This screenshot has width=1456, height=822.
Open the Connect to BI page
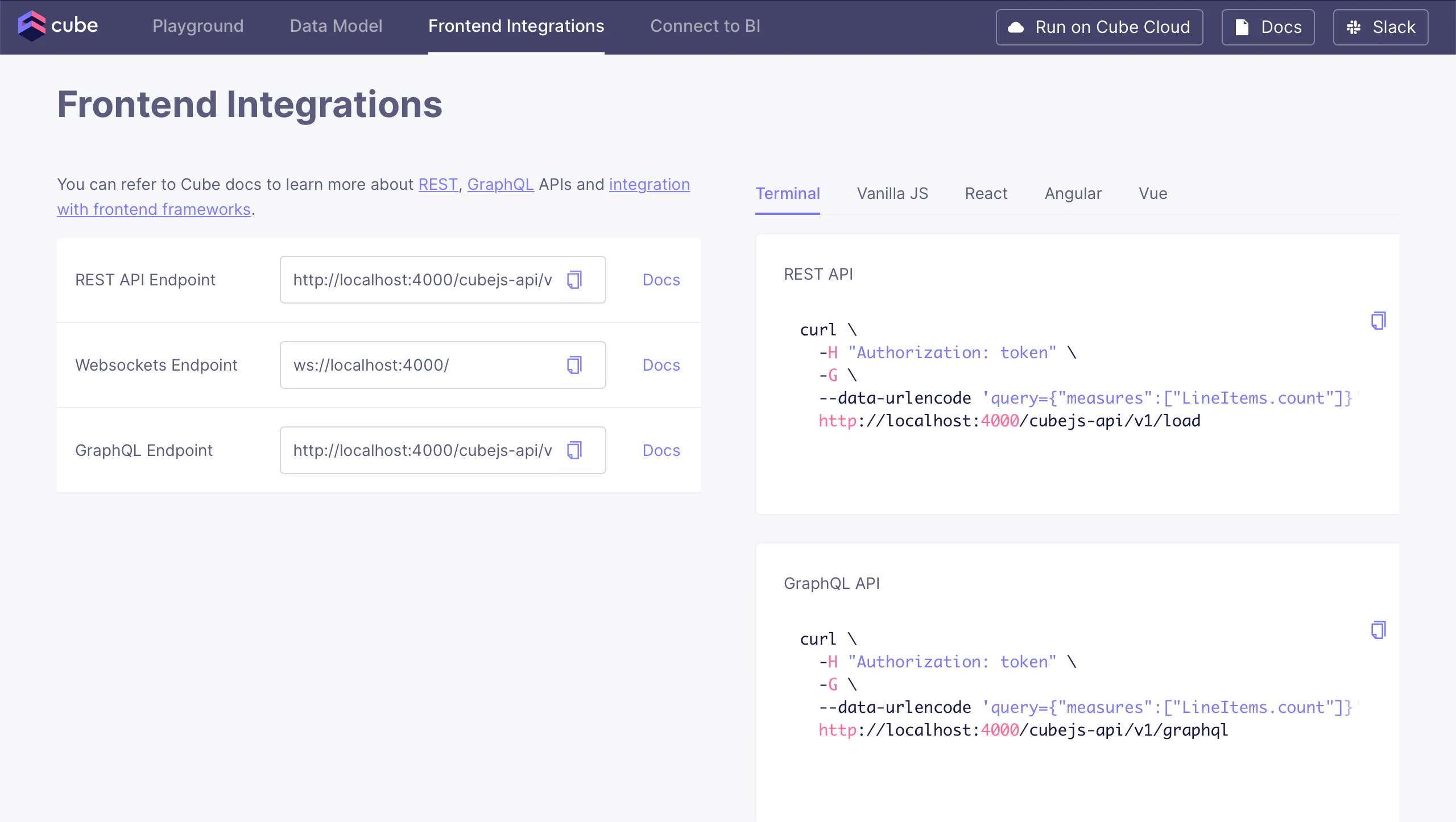pos(705,26)
